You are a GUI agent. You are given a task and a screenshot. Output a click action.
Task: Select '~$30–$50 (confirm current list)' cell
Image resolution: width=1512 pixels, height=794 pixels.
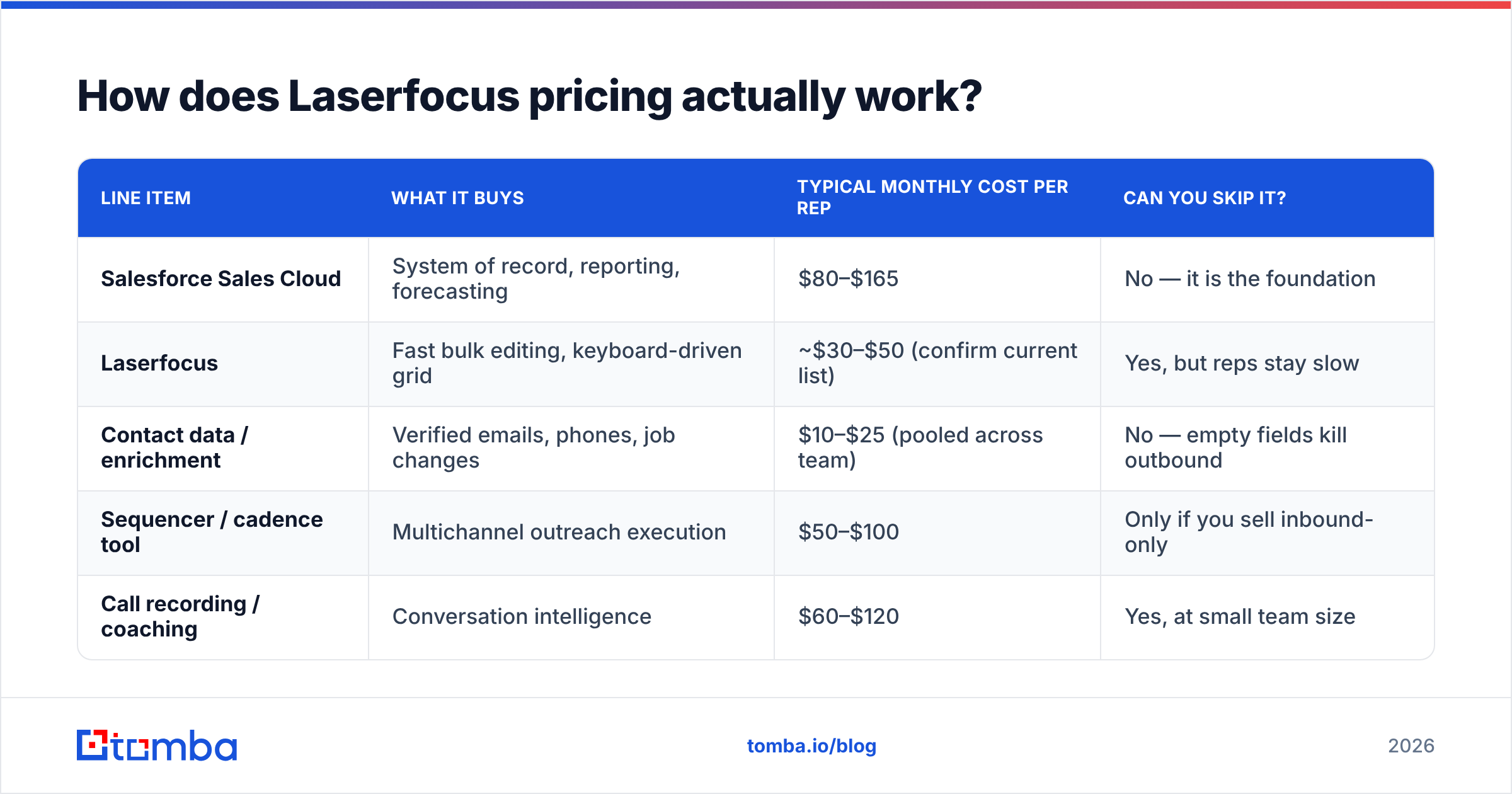tap(937, 363)
